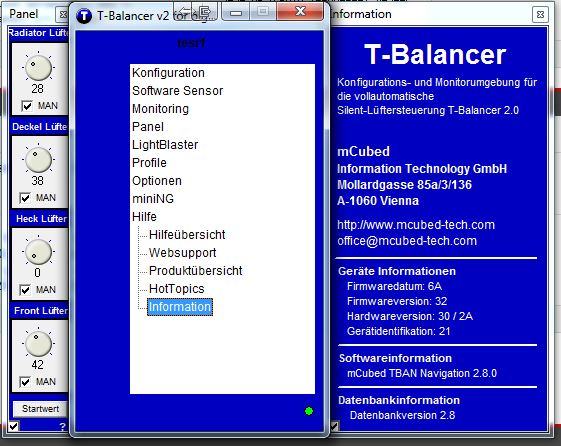Adjust the Deckel Lüfter knob set to 38
Viewport: 561px width, 446px height.
pos(38,160)
